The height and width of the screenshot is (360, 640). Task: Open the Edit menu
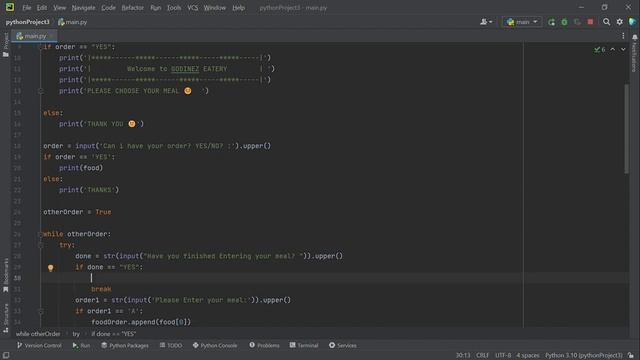42,8
